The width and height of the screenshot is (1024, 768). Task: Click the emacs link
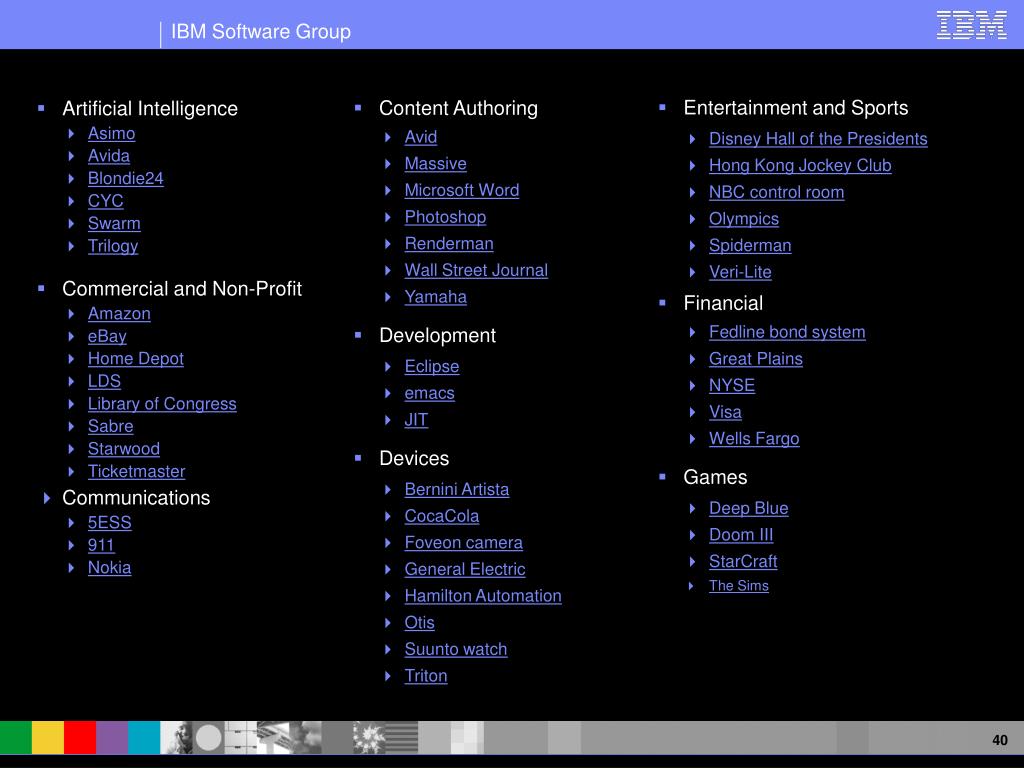[x=429, y=393]
